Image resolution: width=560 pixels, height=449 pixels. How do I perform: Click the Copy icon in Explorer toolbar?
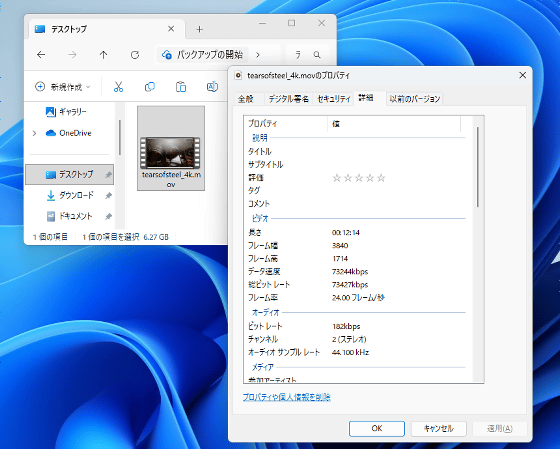pyautogui.click(x=150, y=87)
